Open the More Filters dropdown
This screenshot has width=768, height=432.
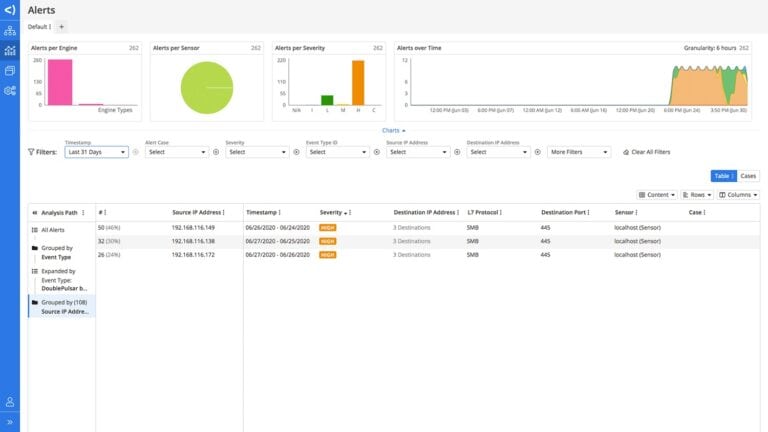579,152
